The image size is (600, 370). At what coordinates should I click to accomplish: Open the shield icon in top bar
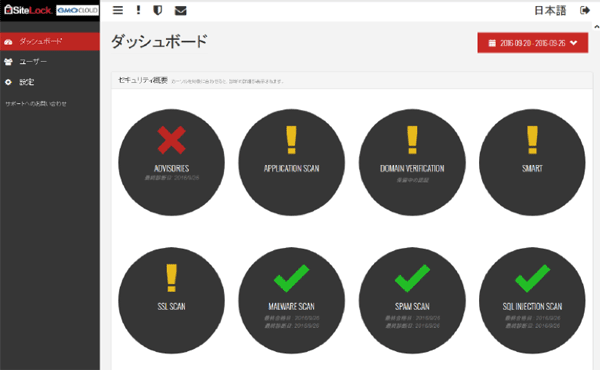pos(158,10)
